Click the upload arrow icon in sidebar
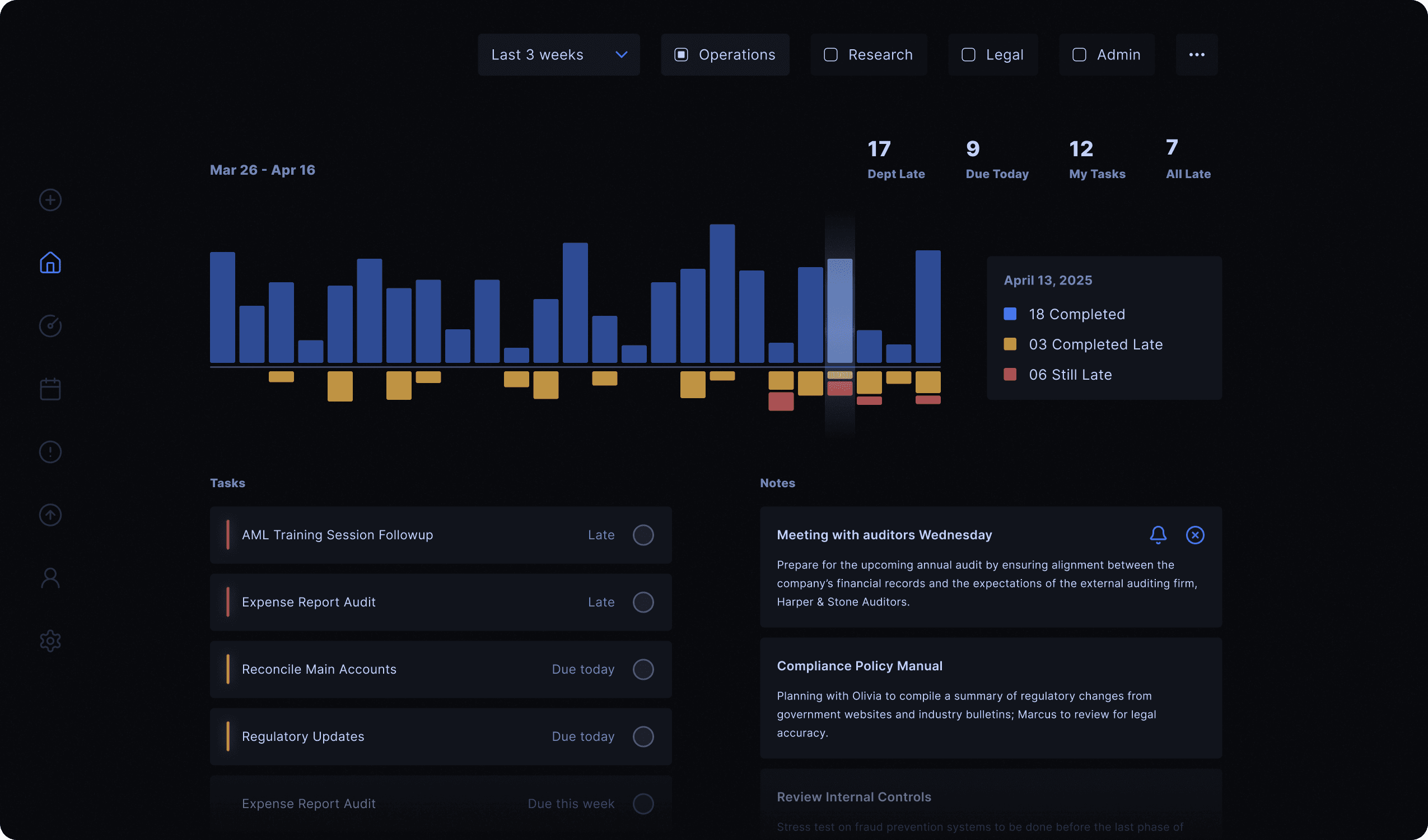The width and height of the screenshot is (1428, 840). pyautogui.click(x=50, y=515)
